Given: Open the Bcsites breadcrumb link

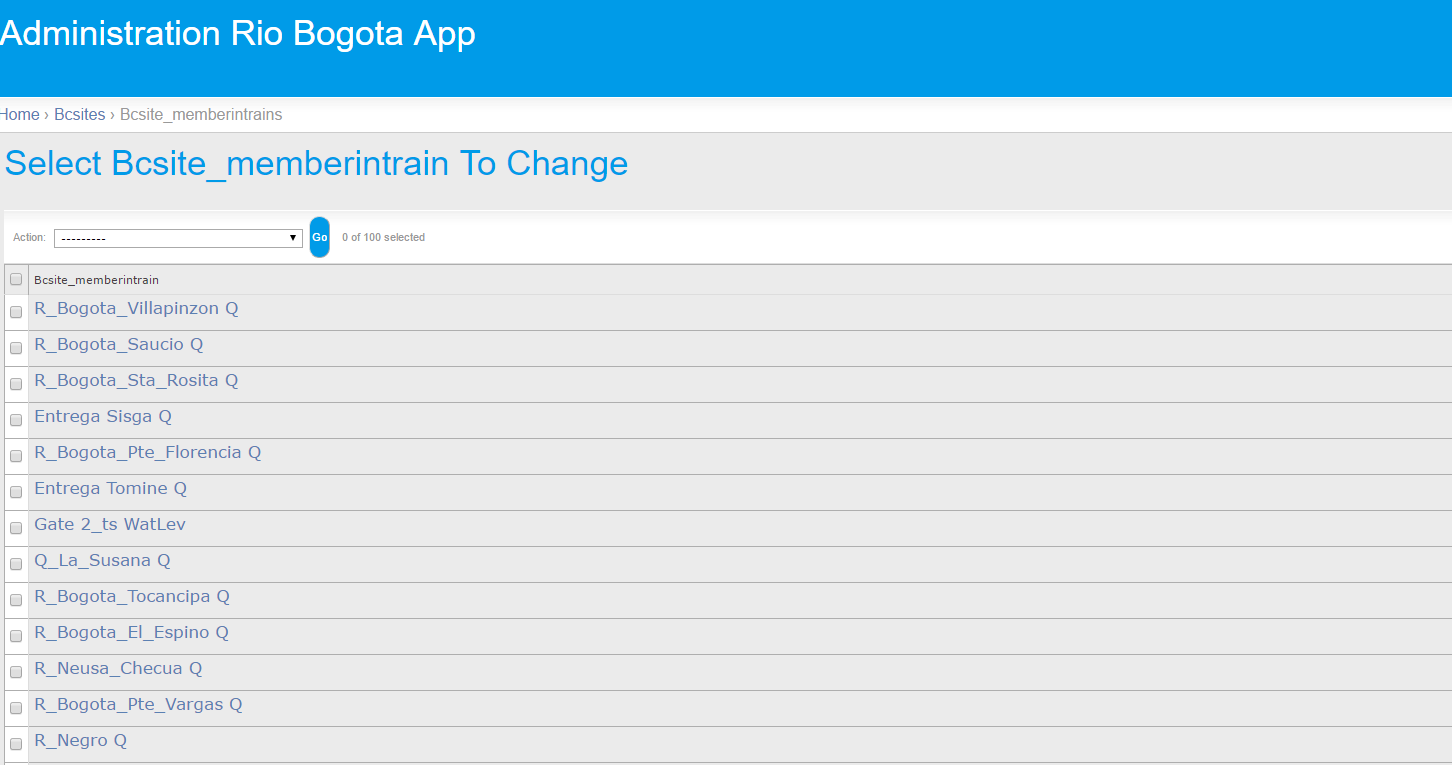Looking at the screenshot, I should point(80,115).
